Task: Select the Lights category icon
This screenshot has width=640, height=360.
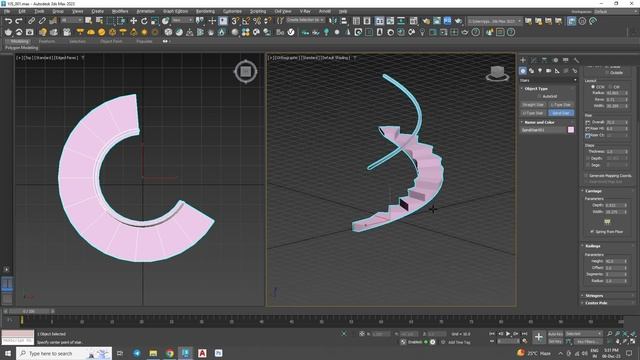Action: point(540,71)
